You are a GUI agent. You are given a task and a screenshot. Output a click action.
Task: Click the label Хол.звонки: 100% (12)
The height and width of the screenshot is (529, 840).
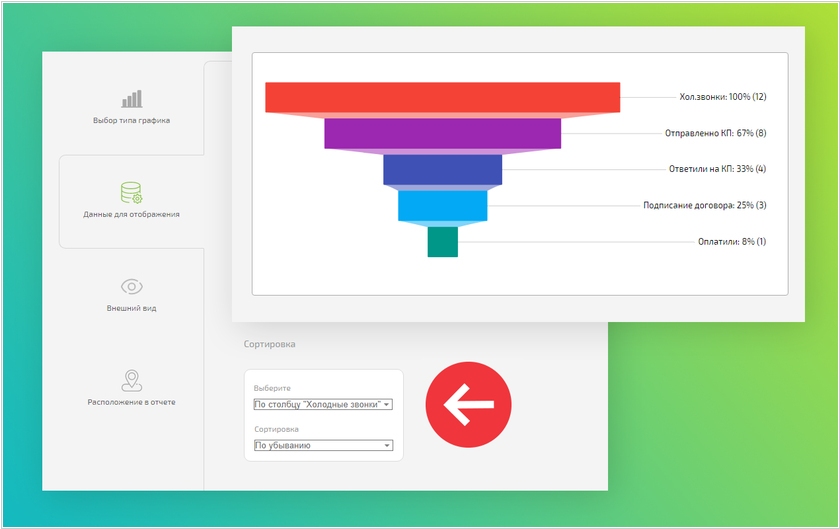723,97
